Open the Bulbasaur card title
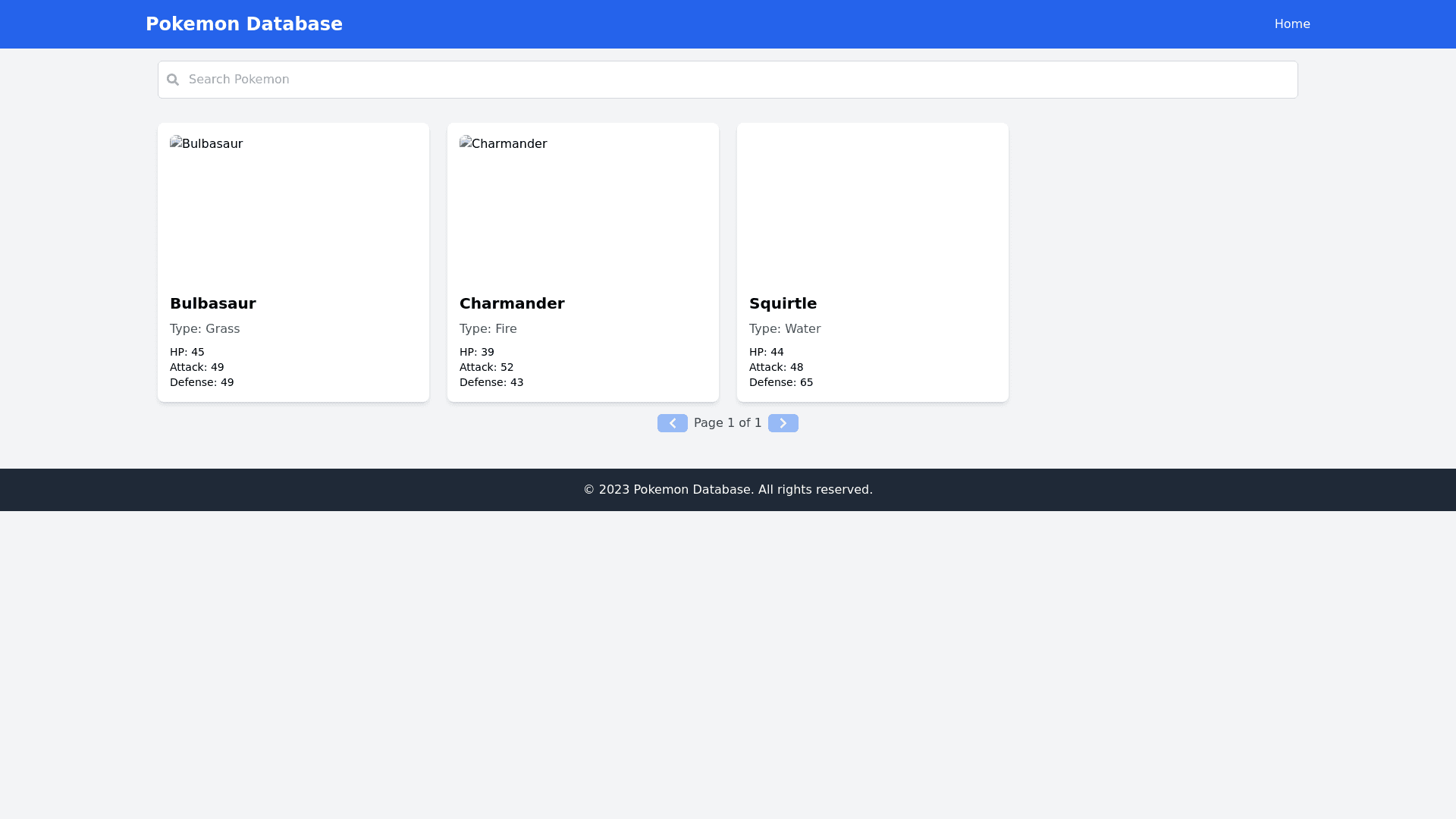This screenshot has height=819, width=1456. (x=213, y=303)
